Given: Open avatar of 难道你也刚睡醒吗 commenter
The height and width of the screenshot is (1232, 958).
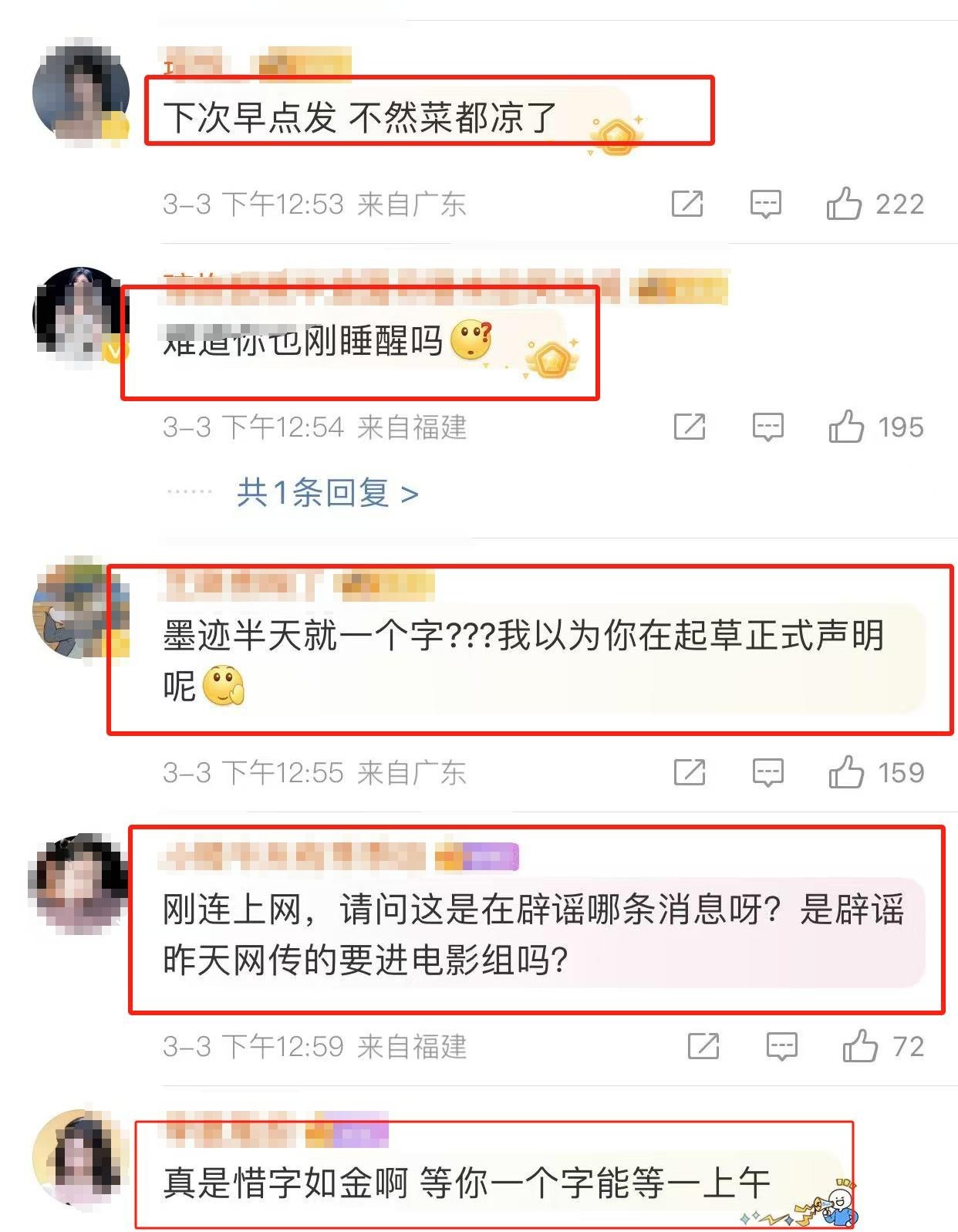Looking at the screenshot, I should 80,315.
